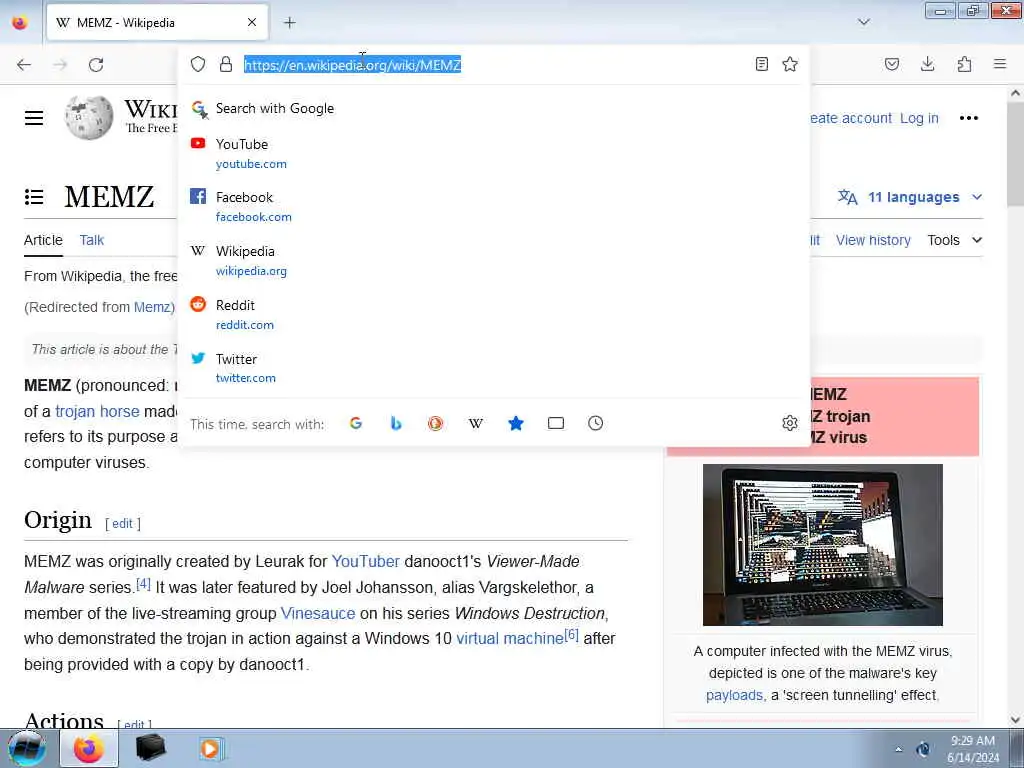Screen dimensions: 1024x768
Task: Select the Reddit suggestion row
Action: [x=494, y=314]
